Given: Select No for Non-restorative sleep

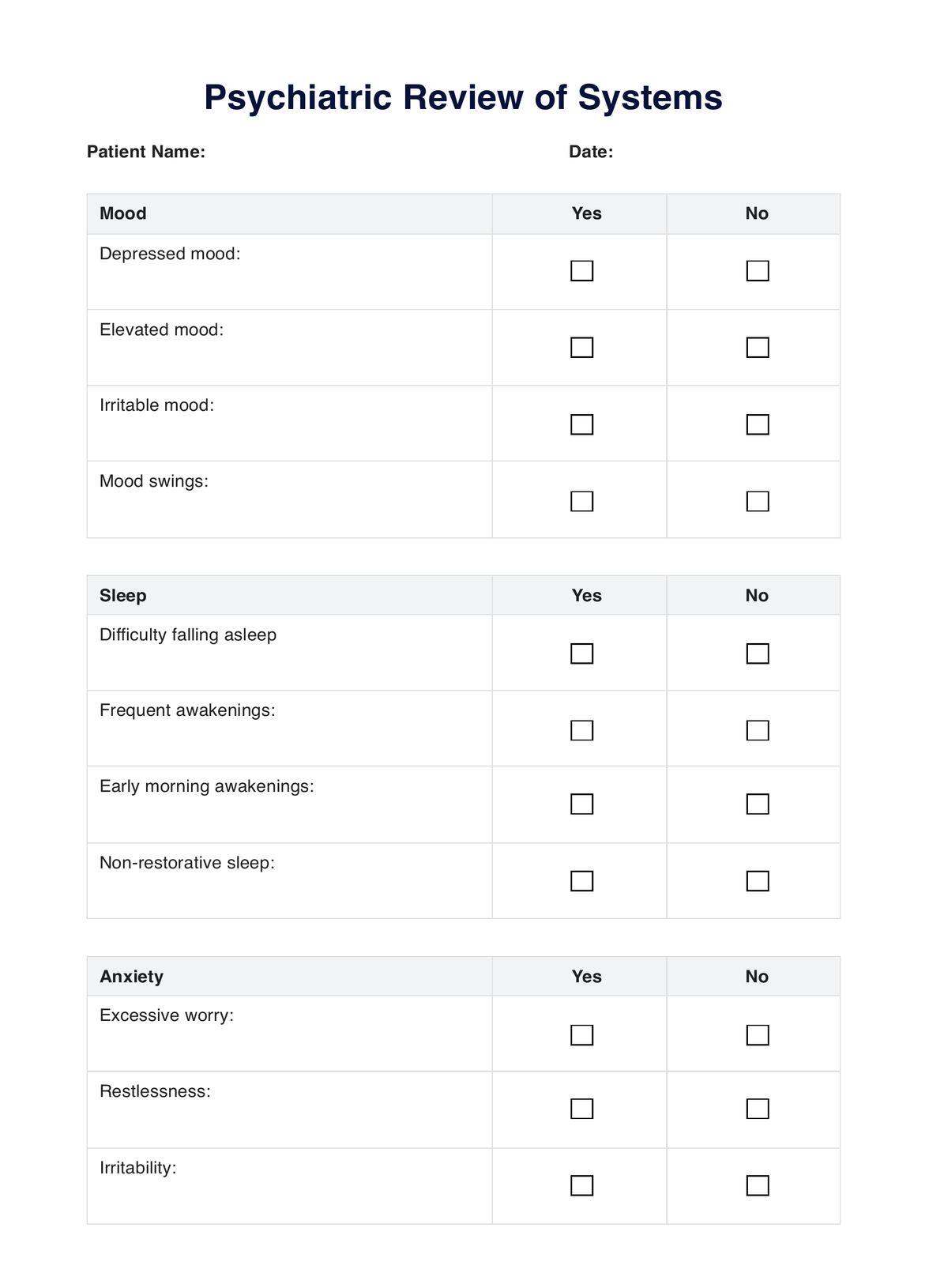Looking at the screenshot, I should [757, 881].
